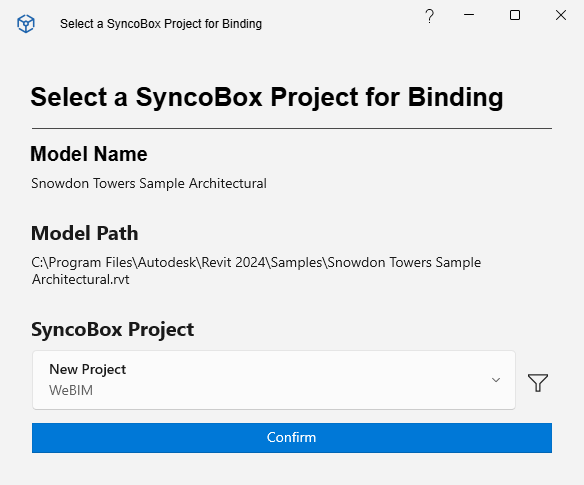The height and width of the screenshot is (485, 584).
Task: Click the Model Path label
Action: click(85, 233)
